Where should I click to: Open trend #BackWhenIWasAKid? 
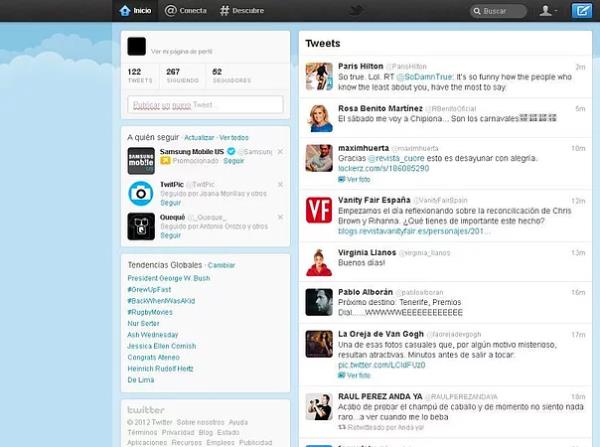click(x=161, y=301)
